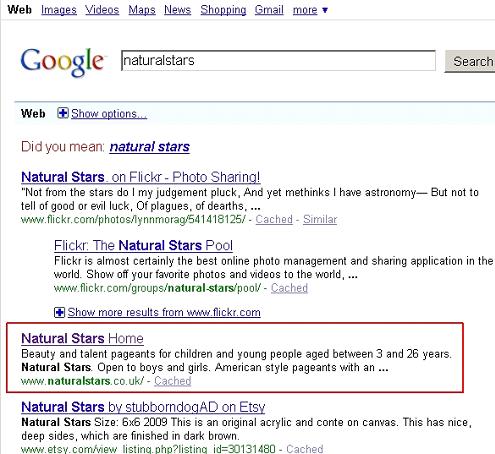This screenshot has width=495, height=454.
Task: Open Shopping link in top bar
Action: [223, 10]
